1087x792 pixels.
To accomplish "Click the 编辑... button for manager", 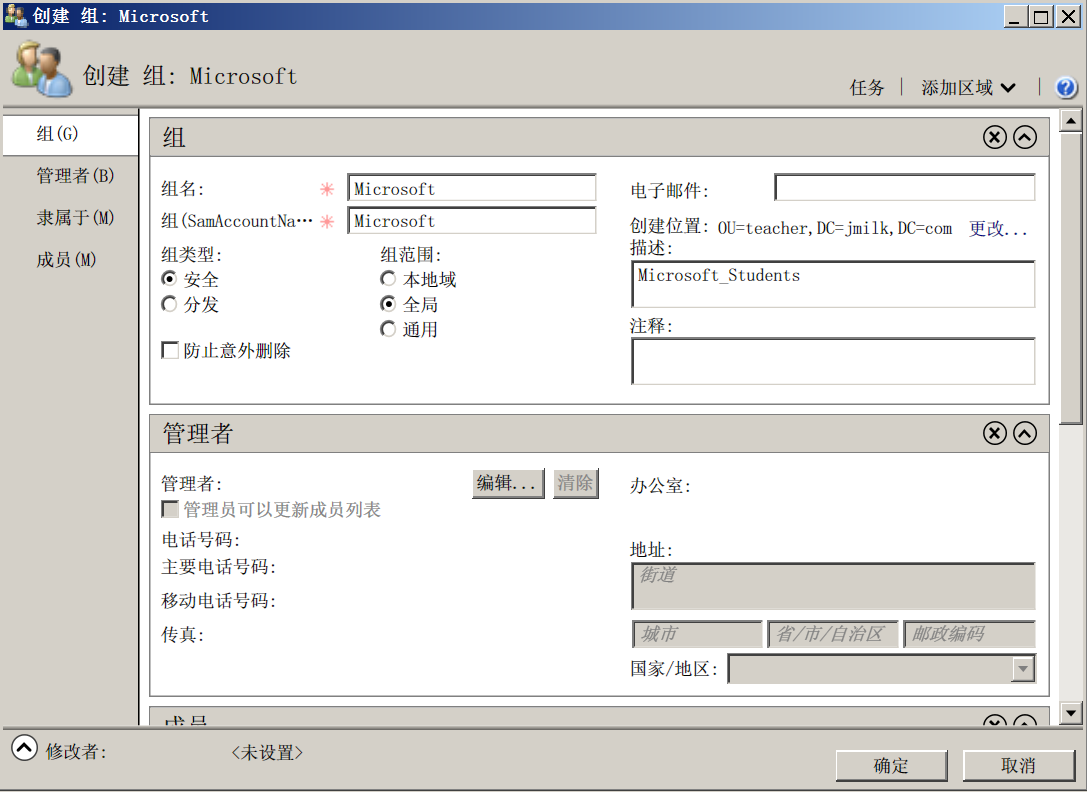I will [508, 483].
